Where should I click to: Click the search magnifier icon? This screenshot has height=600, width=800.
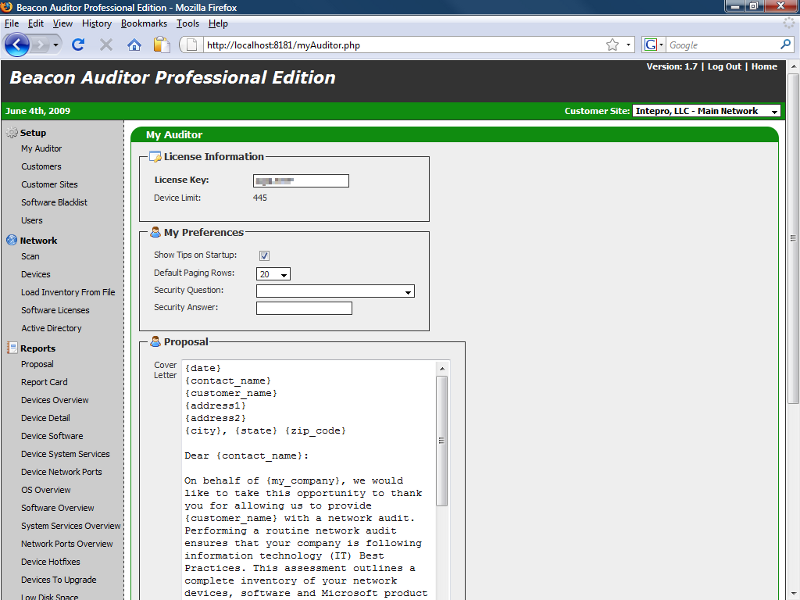(x=785, y=45)
